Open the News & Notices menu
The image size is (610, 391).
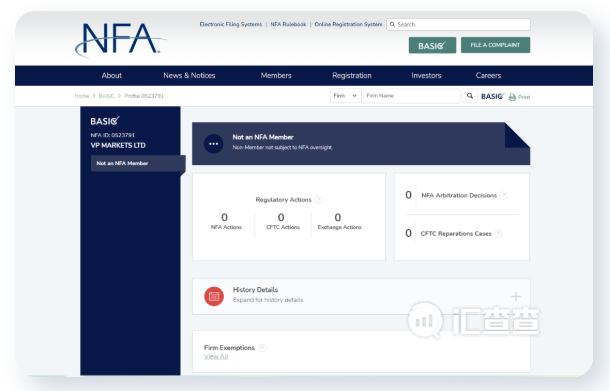189,75
